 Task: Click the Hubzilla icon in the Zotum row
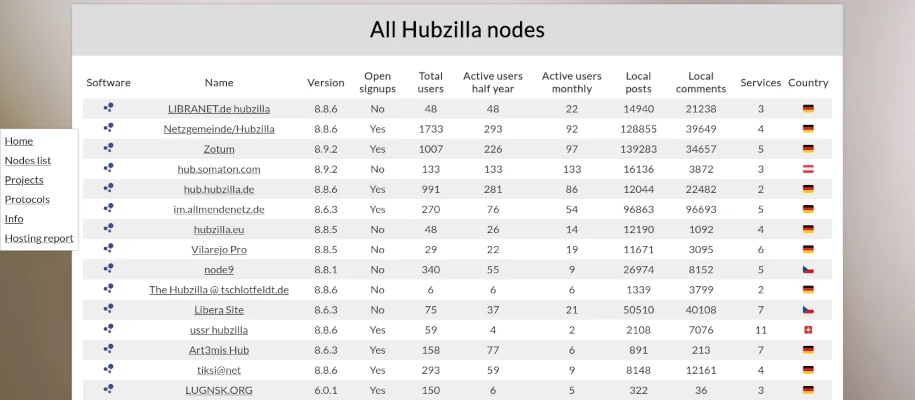[x=109, y=148]
